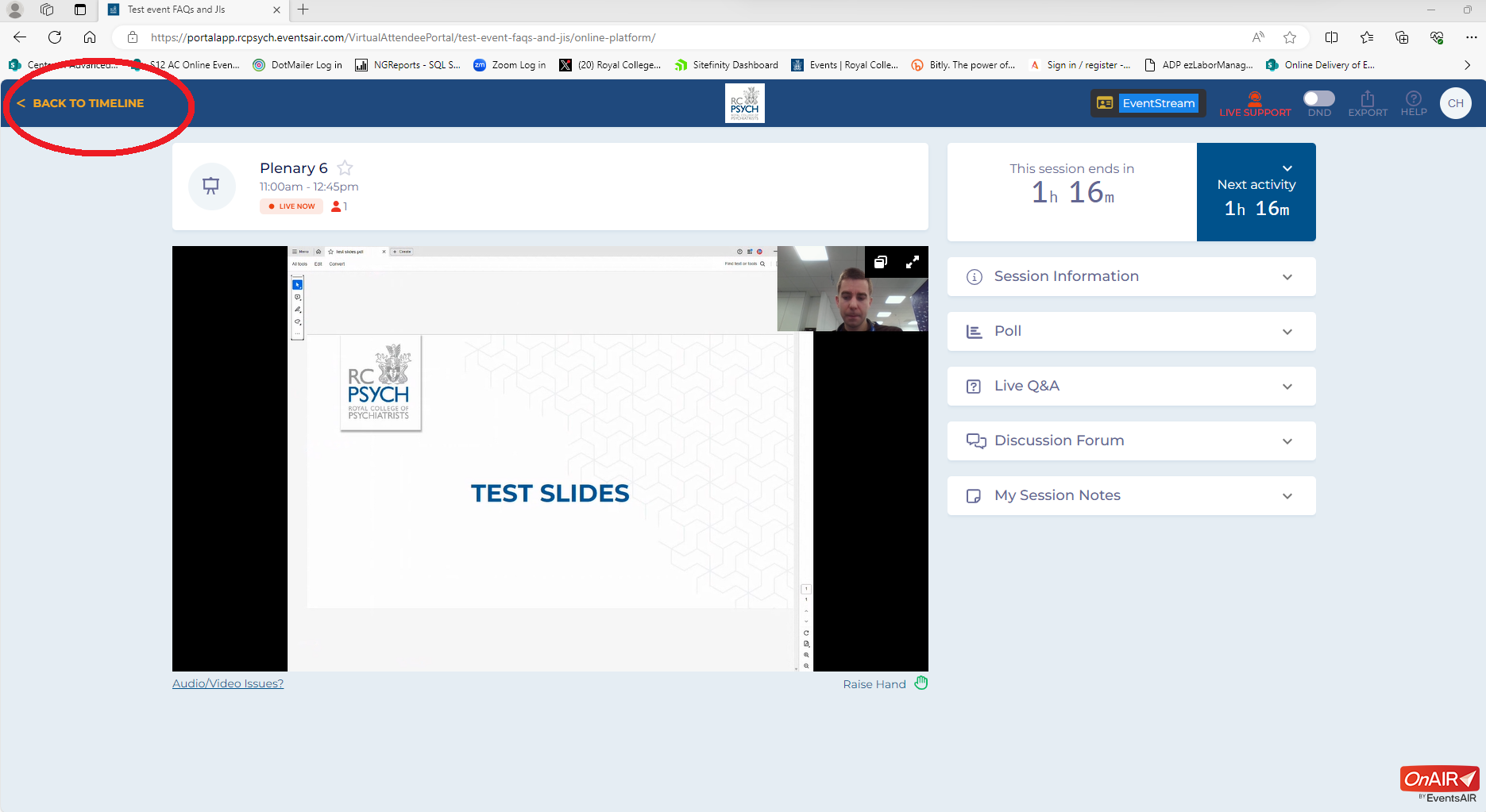Click the Export icon in header

(x=1367, y=99)
